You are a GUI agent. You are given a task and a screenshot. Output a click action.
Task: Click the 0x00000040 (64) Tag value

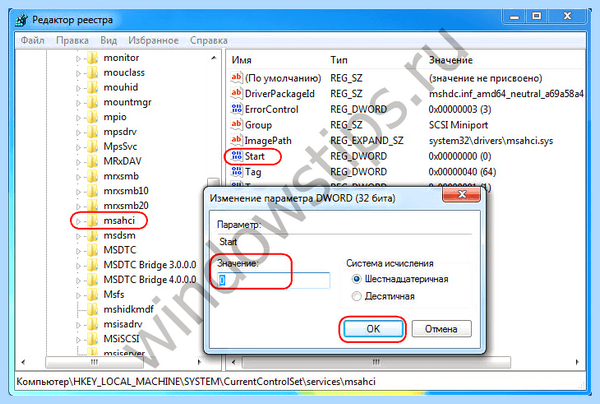[462, 172]
